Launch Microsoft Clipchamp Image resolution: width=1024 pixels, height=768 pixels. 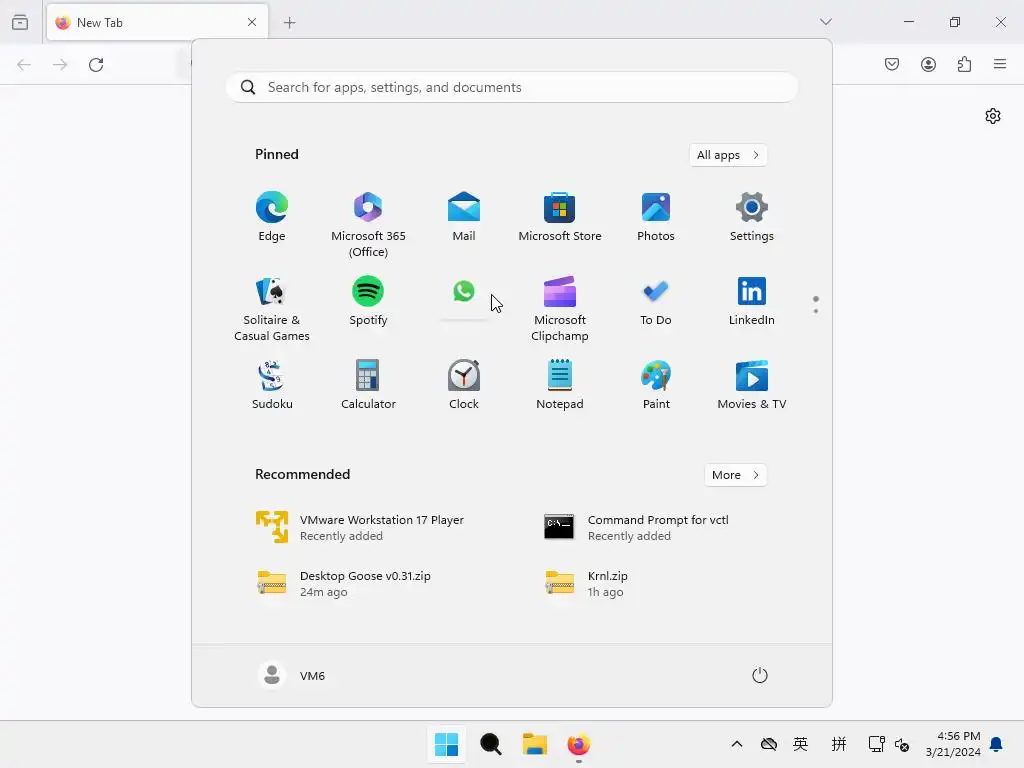tap(560, 308)
